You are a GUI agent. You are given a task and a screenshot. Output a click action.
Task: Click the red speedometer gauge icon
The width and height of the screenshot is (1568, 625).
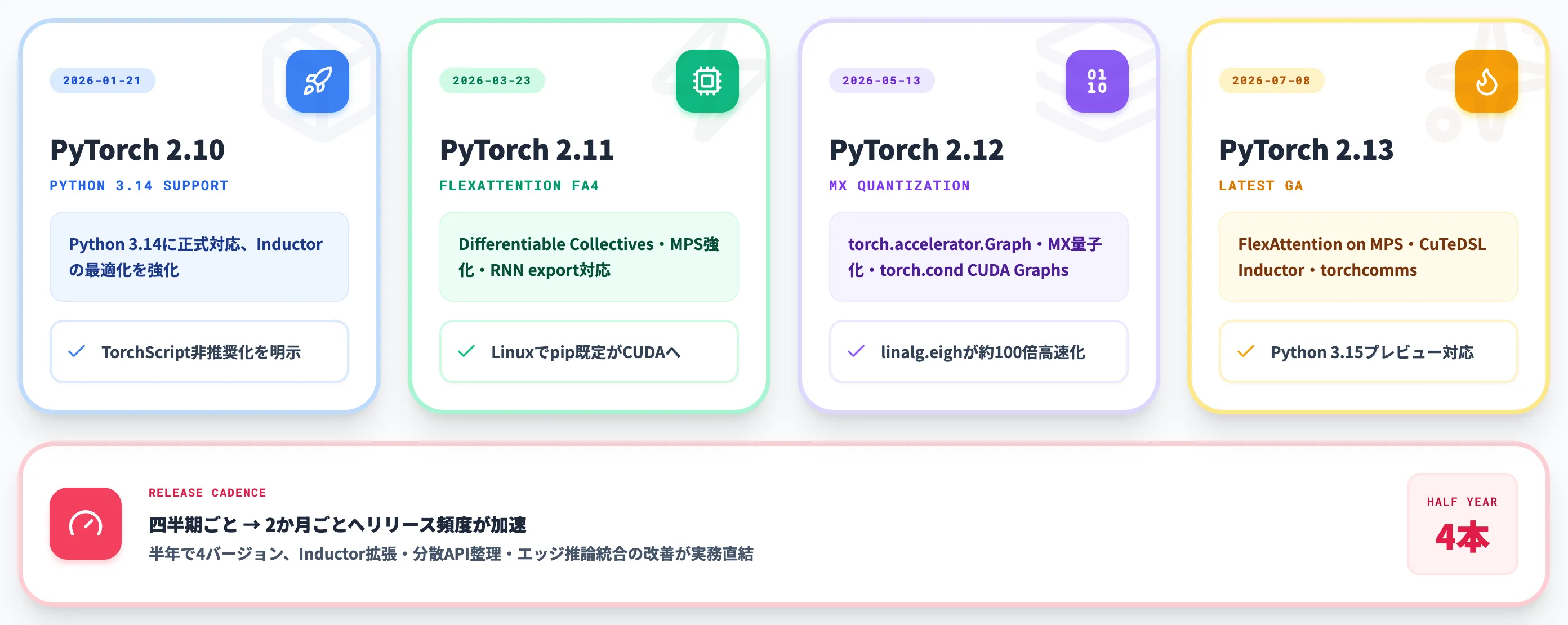[x=85, y=524]
